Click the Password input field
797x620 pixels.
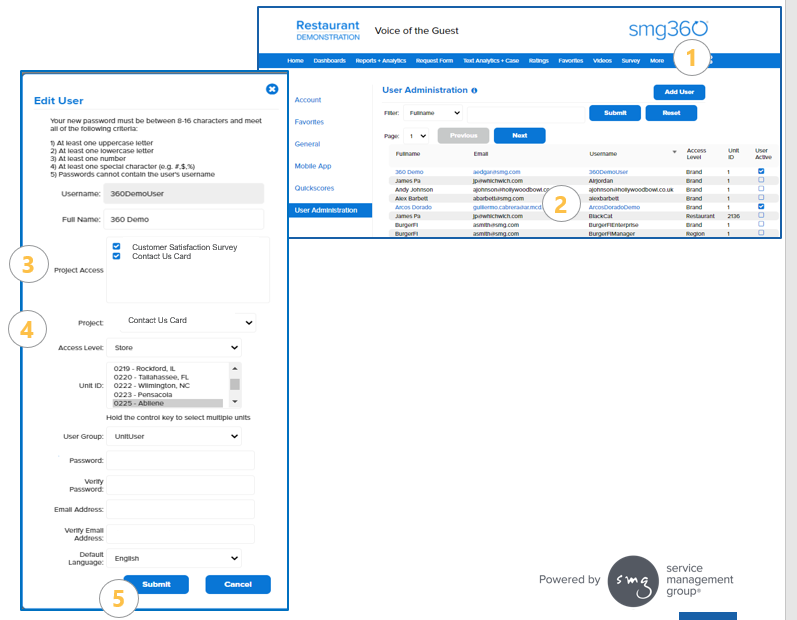[180, 460]
